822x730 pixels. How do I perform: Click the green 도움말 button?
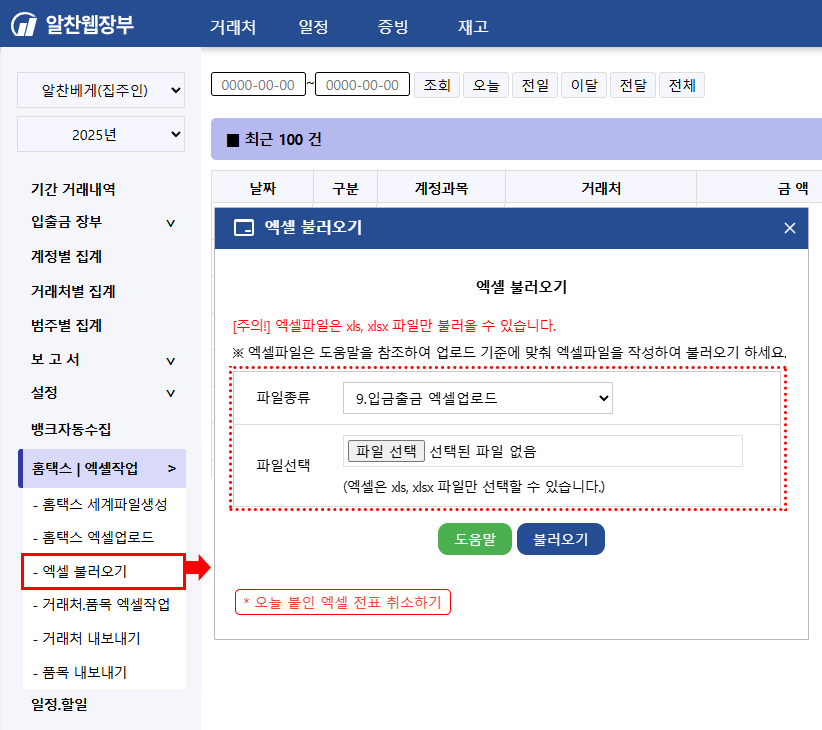(474, 539)
